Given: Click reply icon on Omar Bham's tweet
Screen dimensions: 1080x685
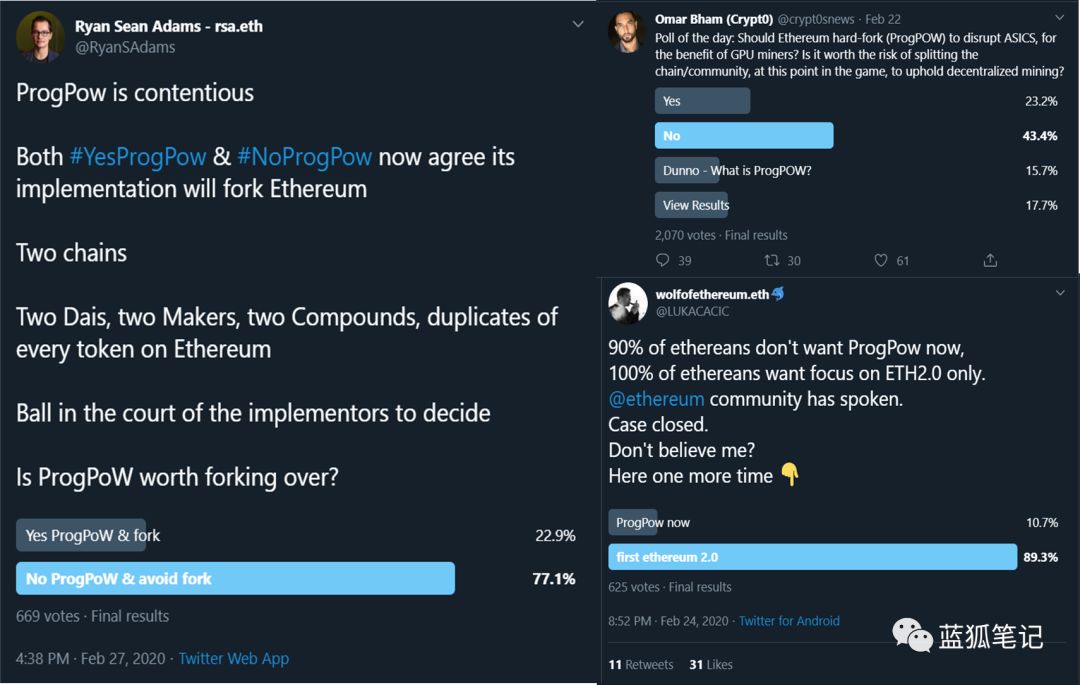Looking at the screenshot, I should coord(662,260).
